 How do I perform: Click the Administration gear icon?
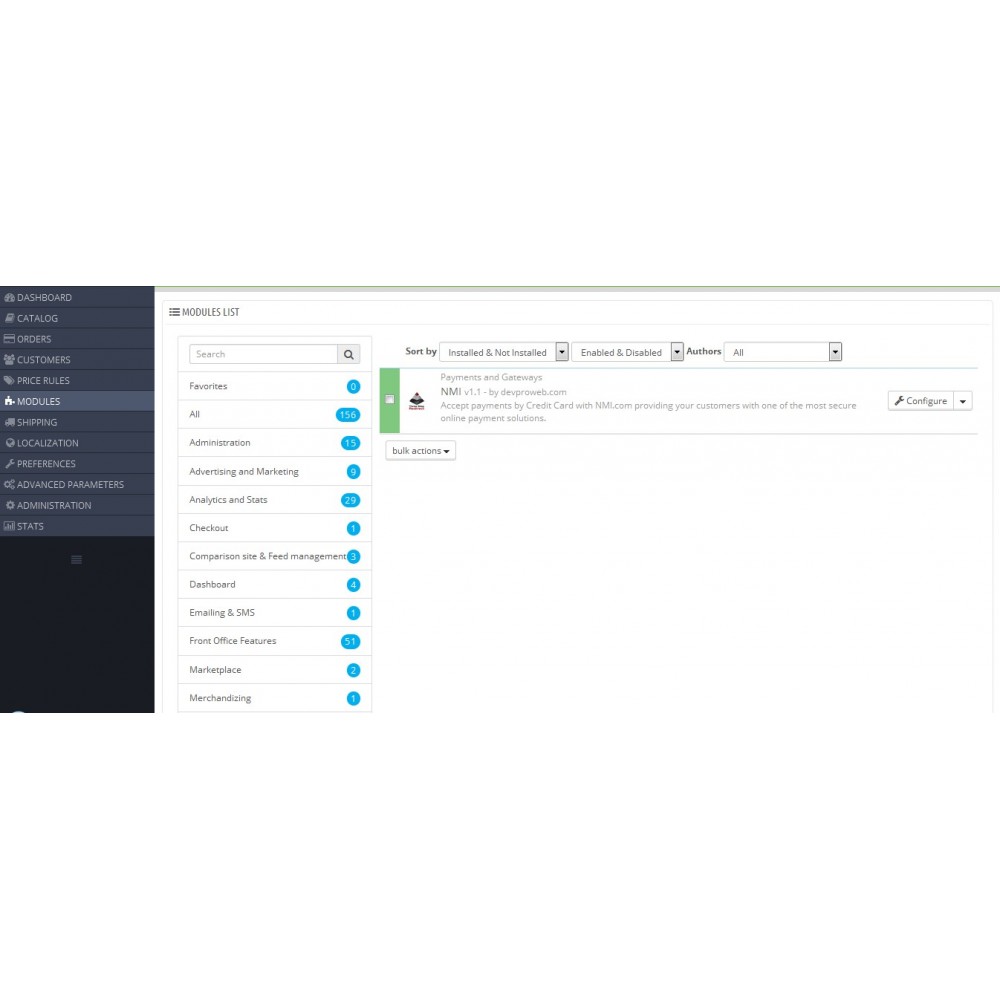(10, 505)
